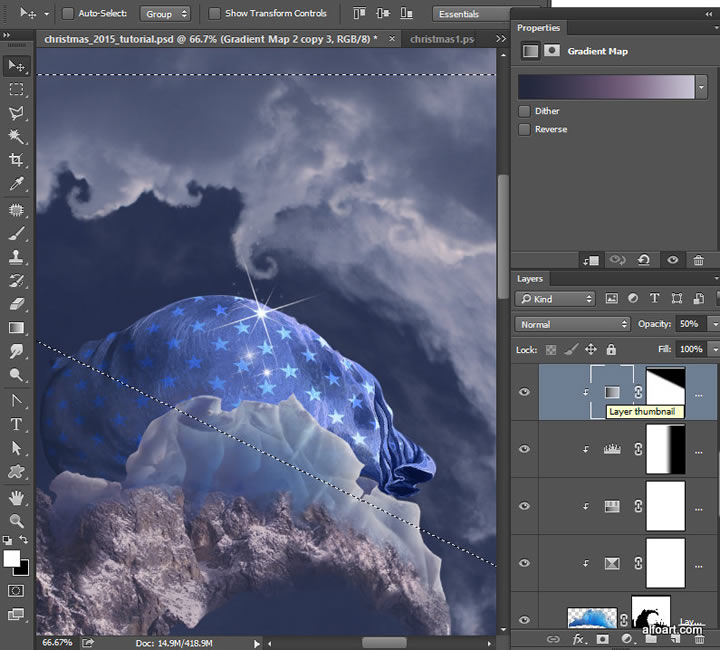Click the Layers panel tab

click(x=530, y=279)
